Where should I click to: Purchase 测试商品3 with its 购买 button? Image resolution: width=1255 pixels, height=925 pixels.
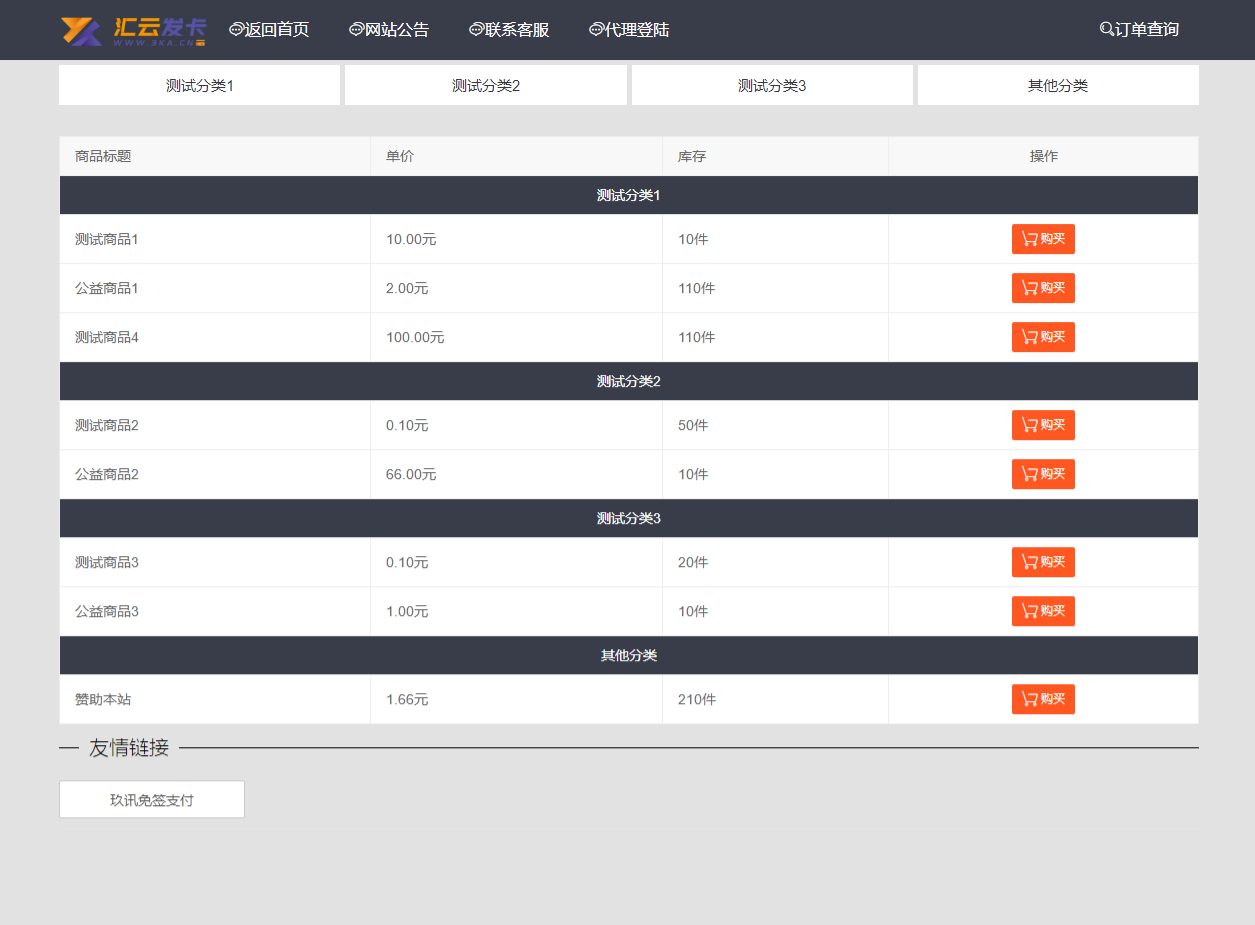click(1043, 562)
